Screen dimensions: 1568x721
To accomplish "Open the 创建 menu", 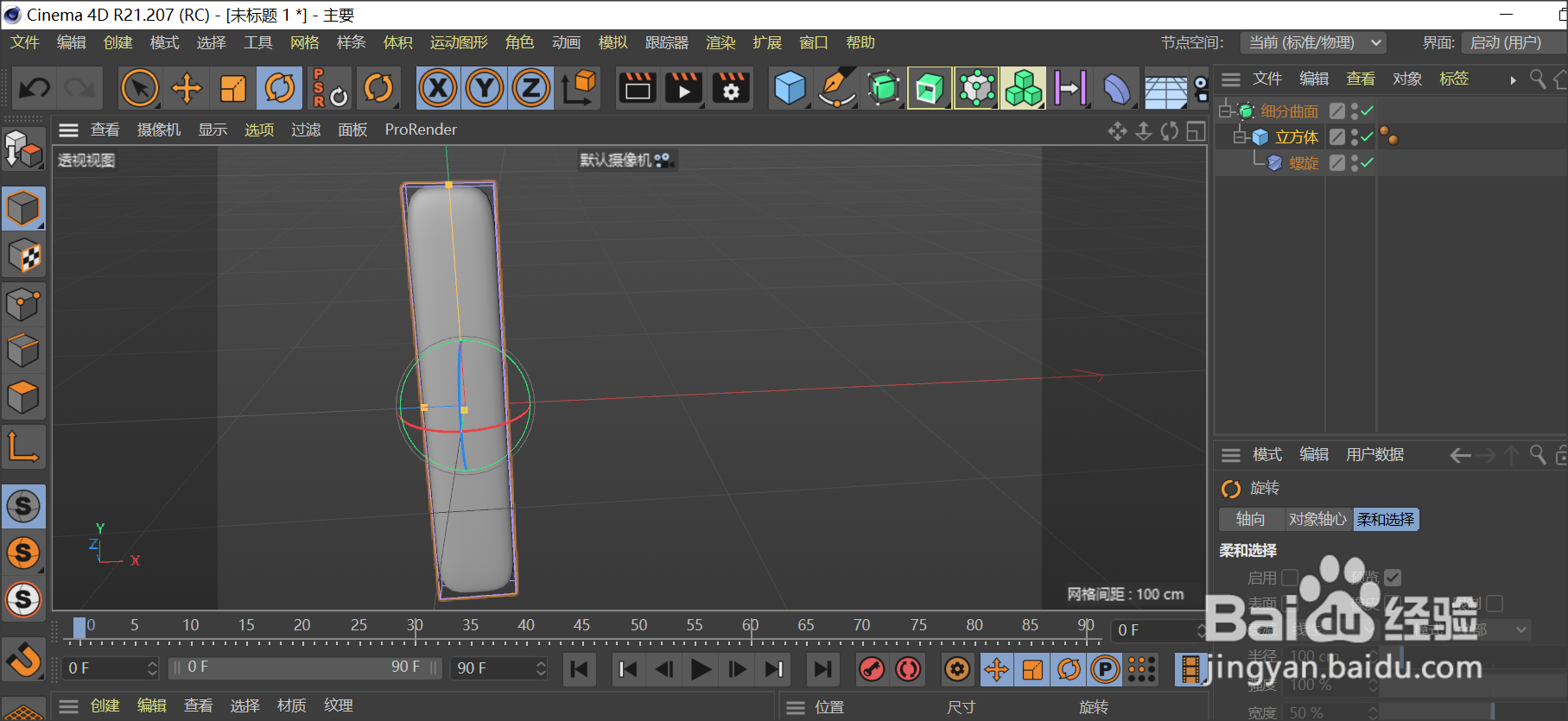I will click(118, 42).
